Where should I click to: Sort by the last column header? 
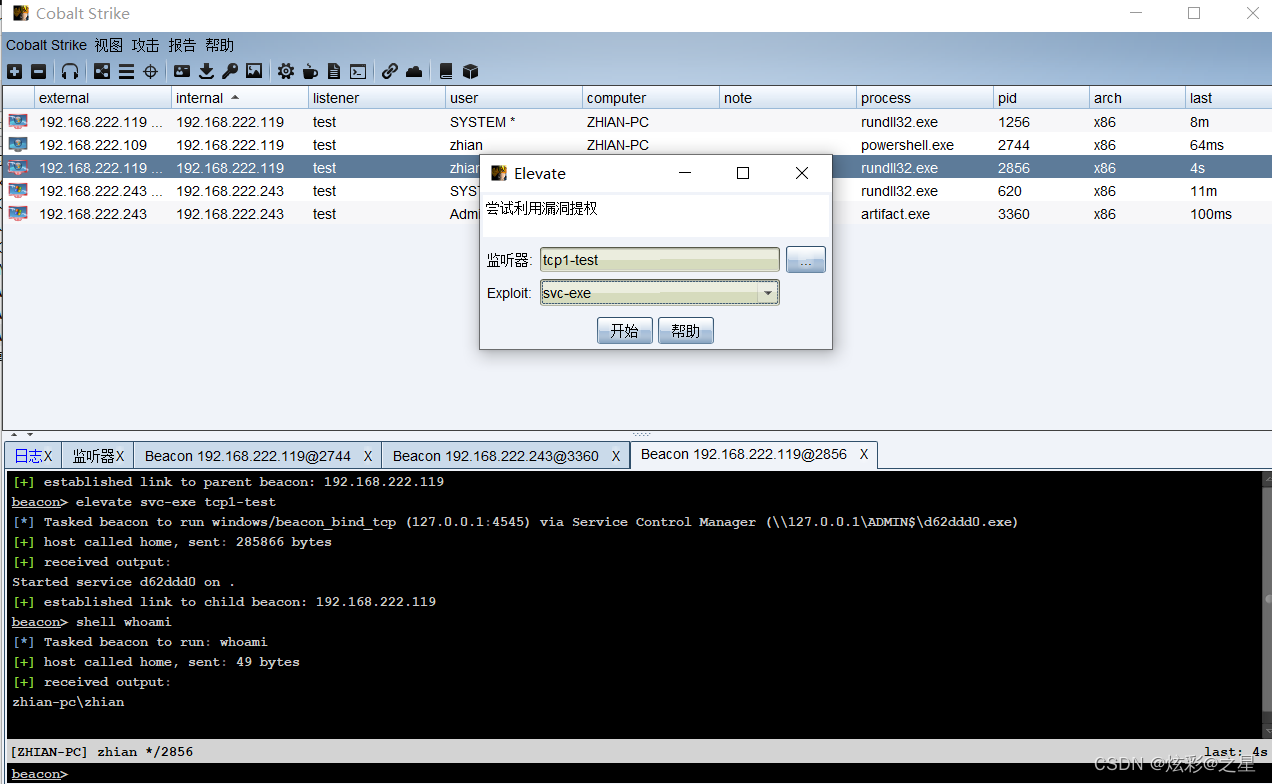point(1228,98)
